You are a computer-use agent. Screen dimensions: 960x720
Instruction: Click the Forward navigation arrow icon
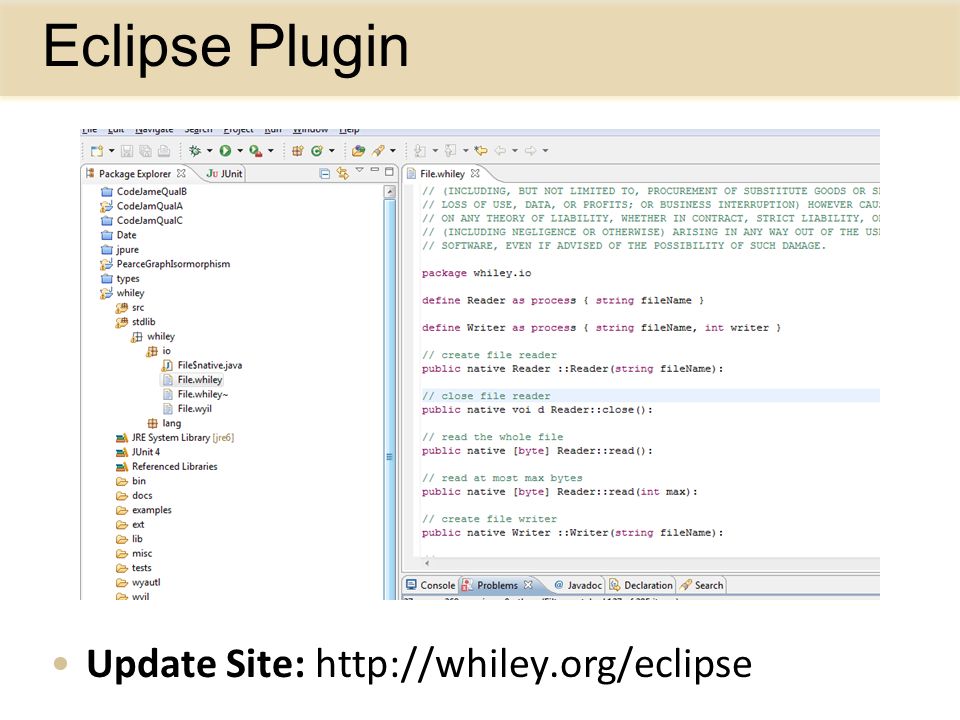[x=530, y=151]
